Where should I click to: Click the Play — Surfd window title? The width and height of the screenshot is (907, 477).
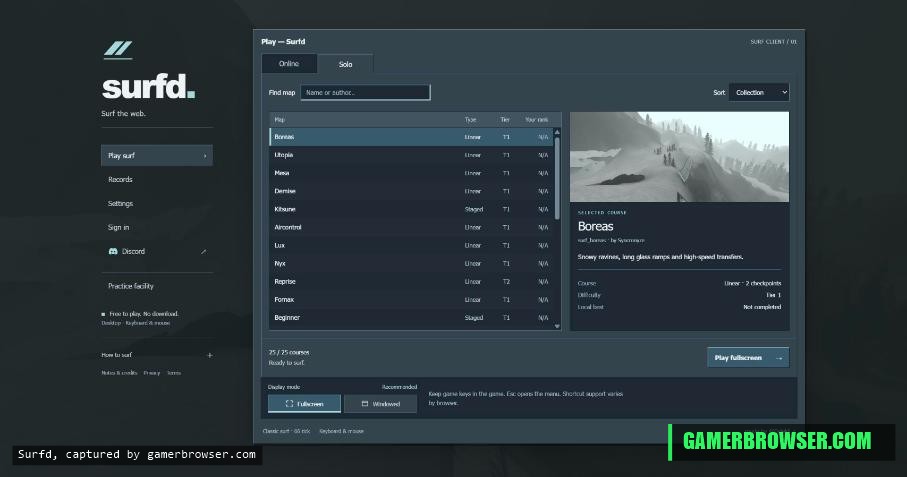(x=283, y=42)
